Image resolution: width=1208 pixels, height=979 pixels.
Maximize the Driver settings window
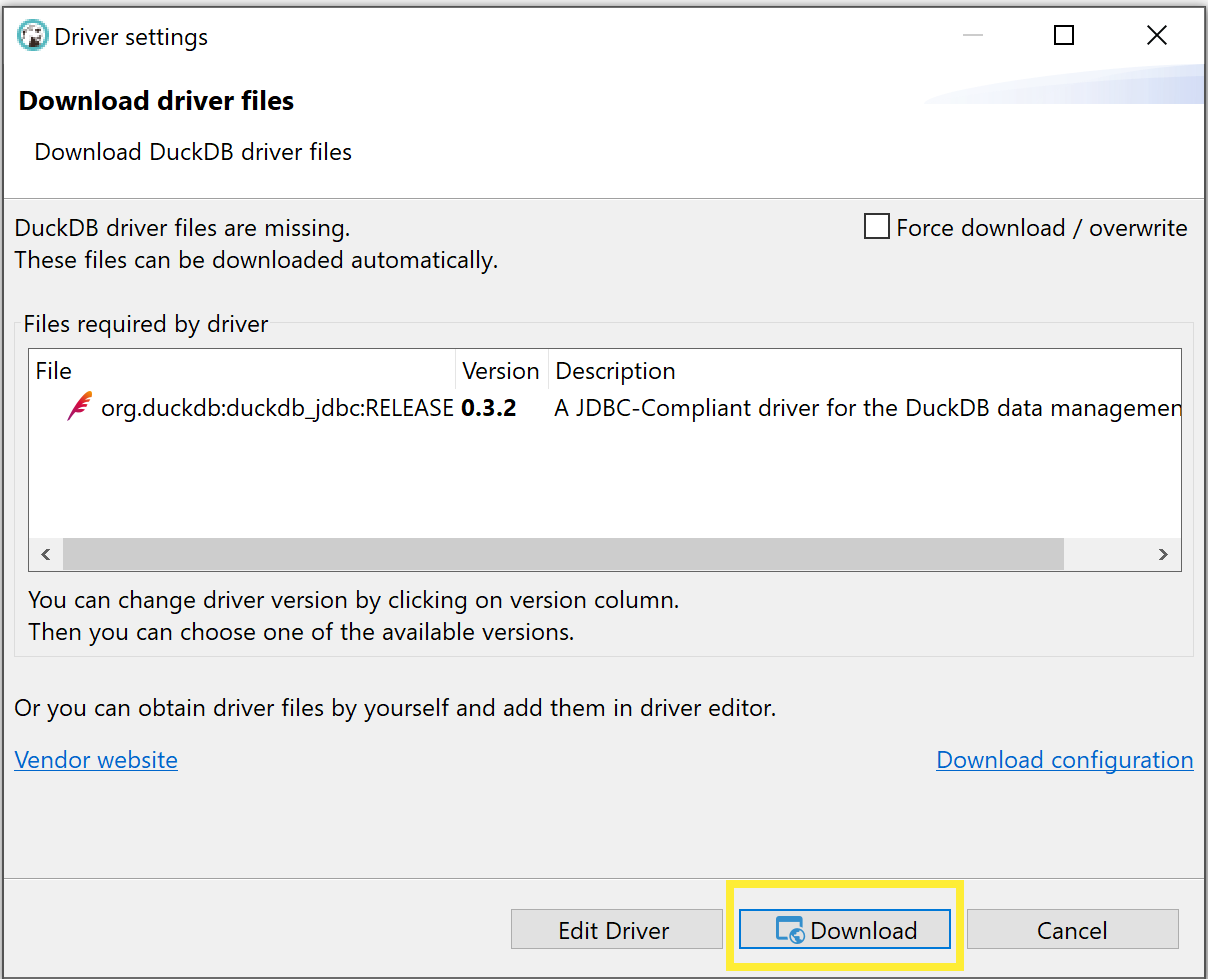coord(1063,34)
